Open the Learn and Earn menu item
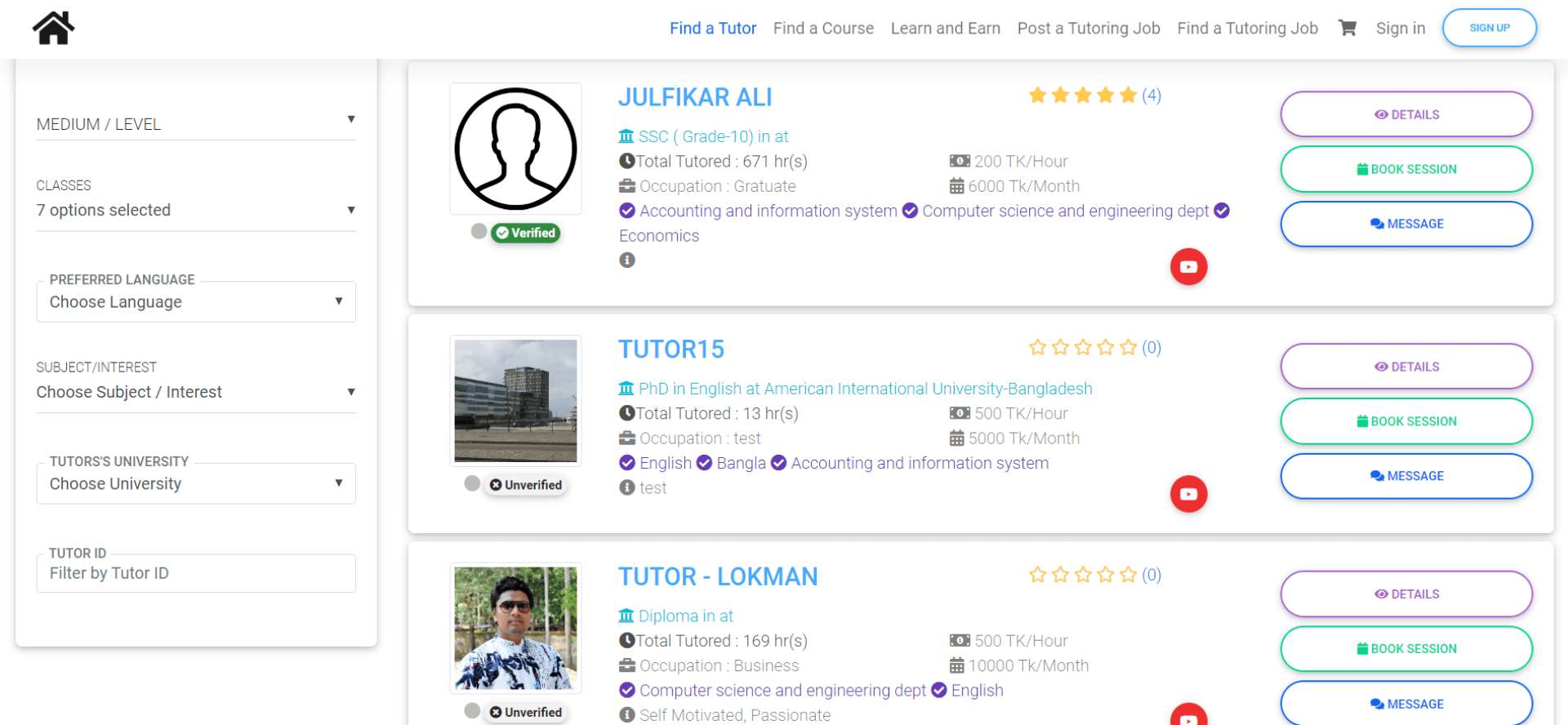 tap(945, 29)
